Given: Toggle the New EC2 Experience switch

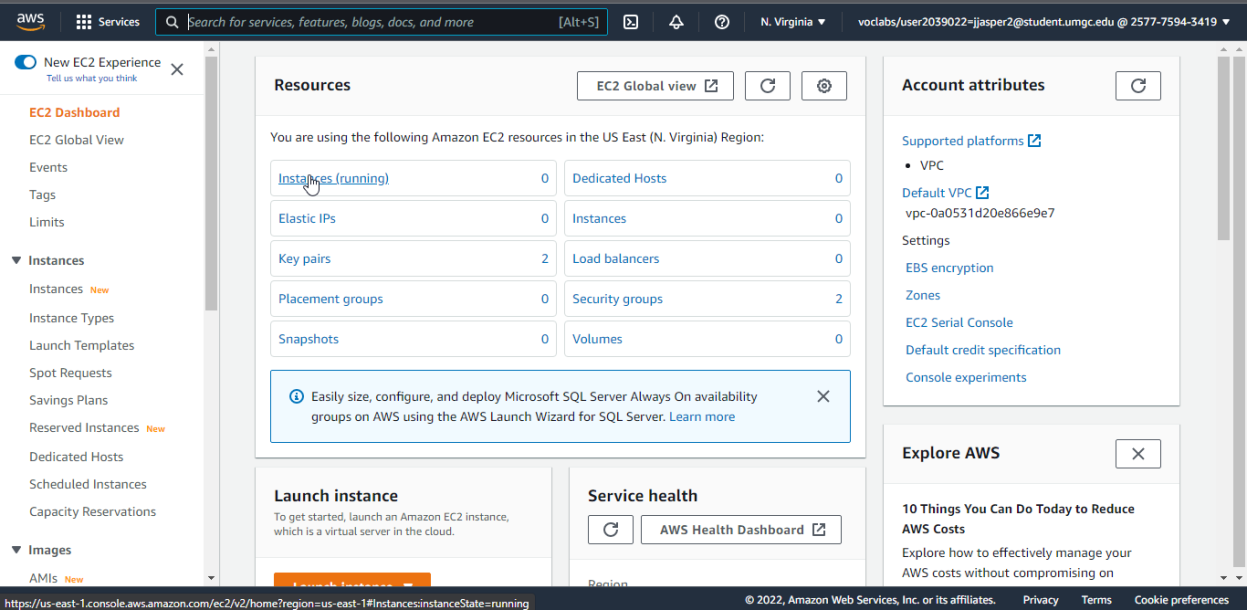Looking at the screenshot, I should (26, 63).
